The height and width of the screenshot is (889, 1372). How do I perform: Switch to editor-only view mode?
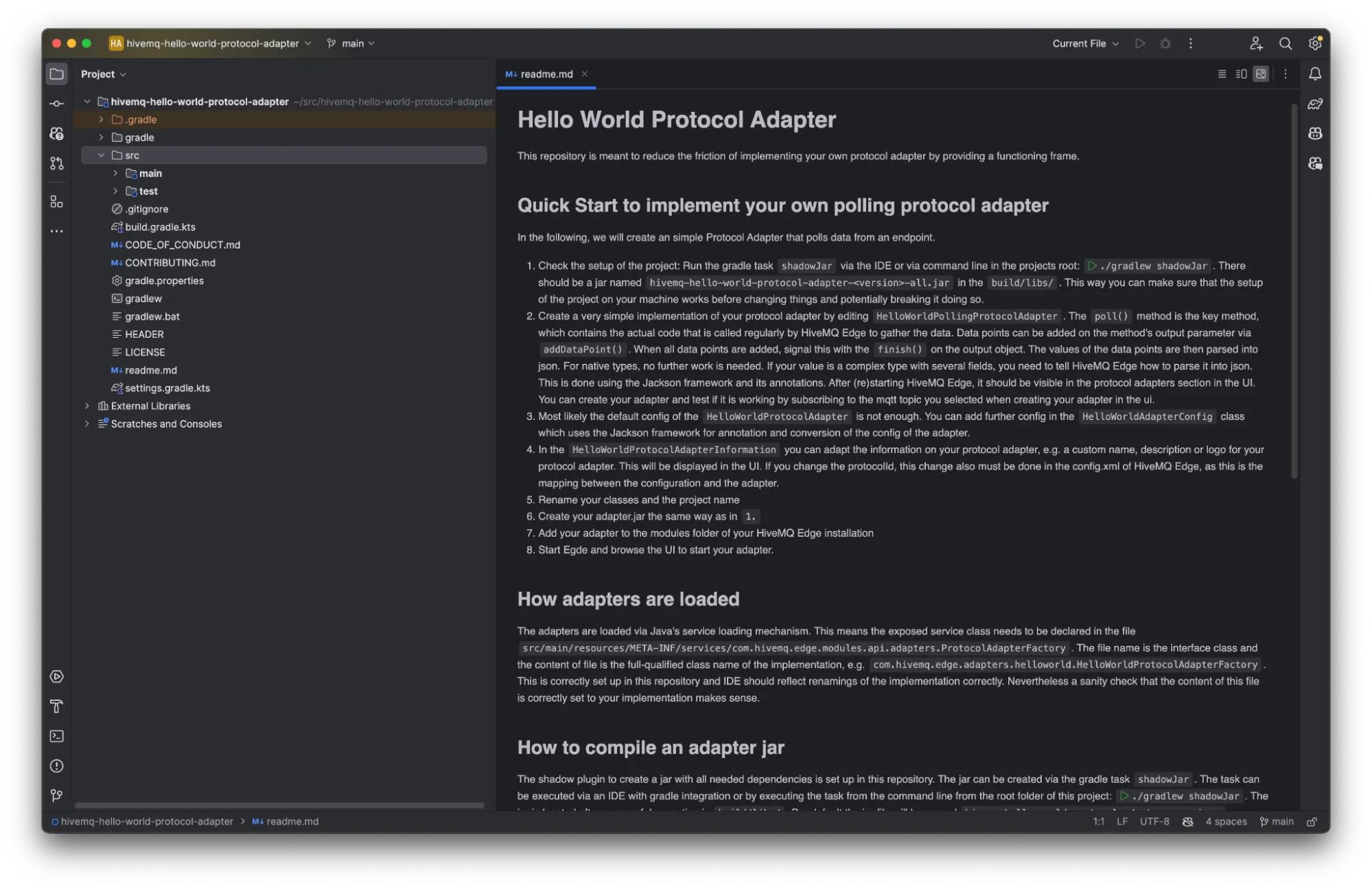coord(1222,74)
